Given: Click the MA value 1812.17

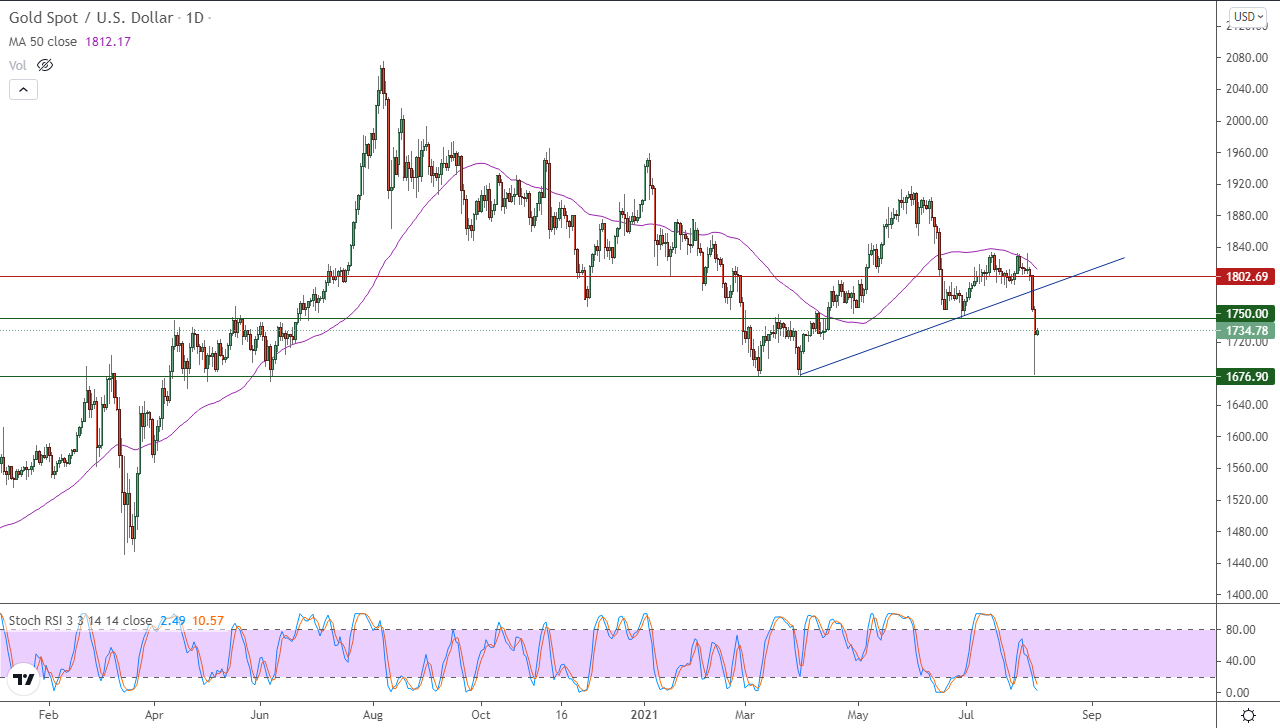Looking at the screenshot, I should [x=110, y=42].
